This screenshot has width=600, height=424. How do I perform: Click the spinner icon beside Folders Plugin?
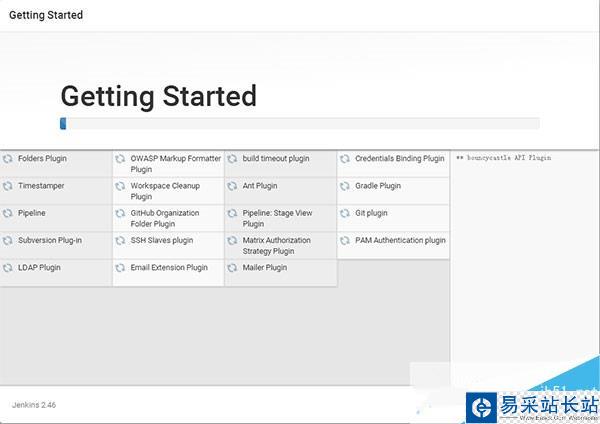(8, 159)
